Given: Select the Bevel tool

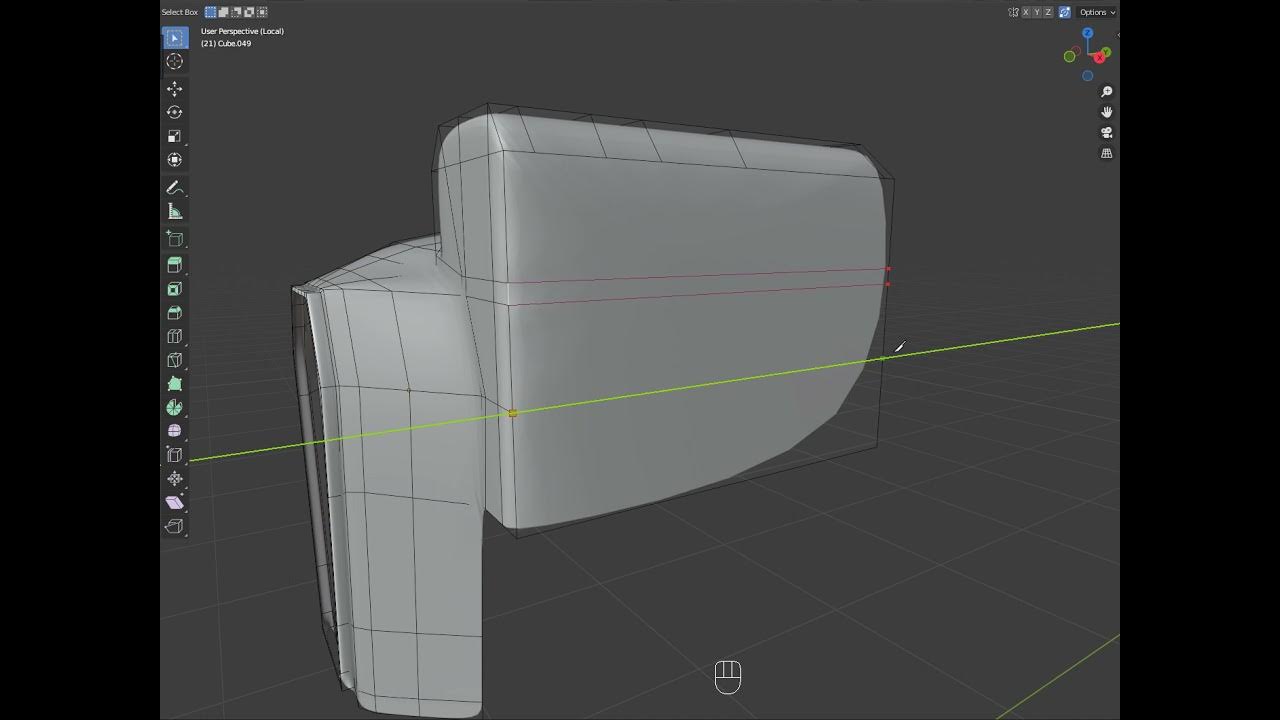Looking at the screenshot, I should [x=175, y=313].
